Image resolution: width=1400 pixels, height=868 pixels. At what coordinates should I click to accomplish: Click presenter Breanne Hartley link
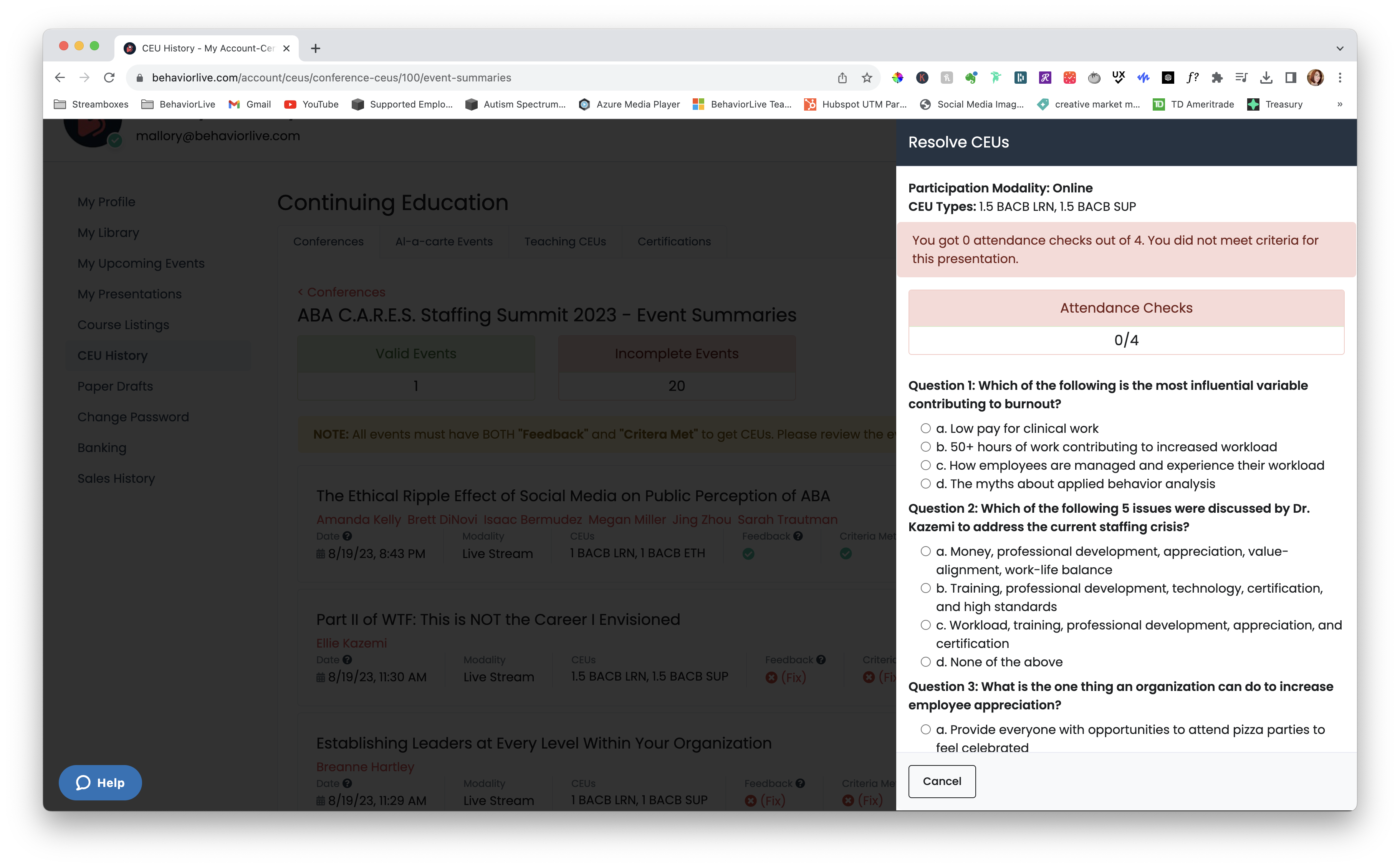[365, 766]
